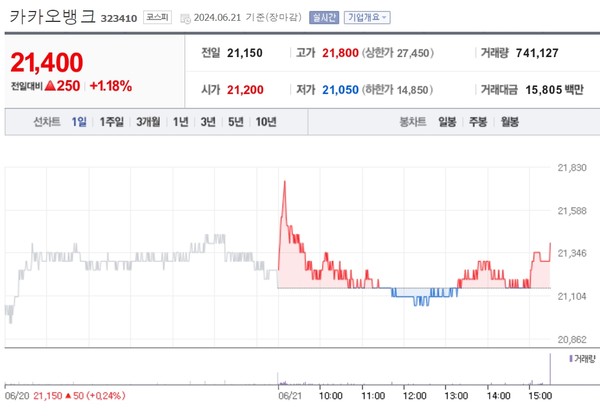
Task: Show the 10년 line chart
Action: [x=266, y=122]
